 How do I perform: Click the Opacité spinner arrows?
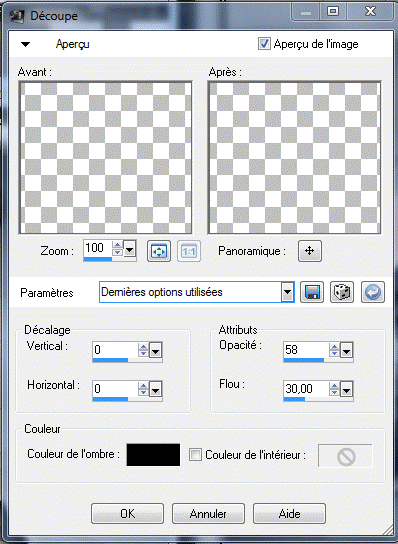pyautogui.click(x=334, y=350)
